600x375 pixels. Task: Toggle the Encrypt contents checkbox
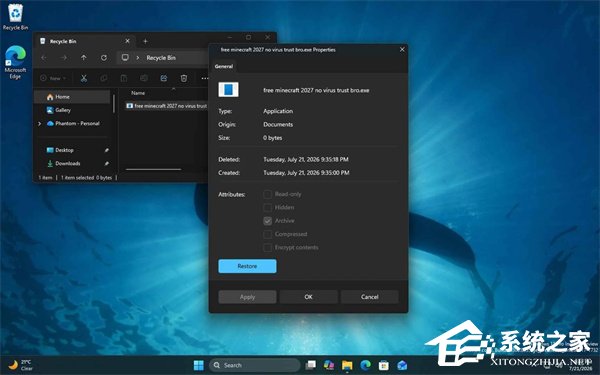coord(267,248)
